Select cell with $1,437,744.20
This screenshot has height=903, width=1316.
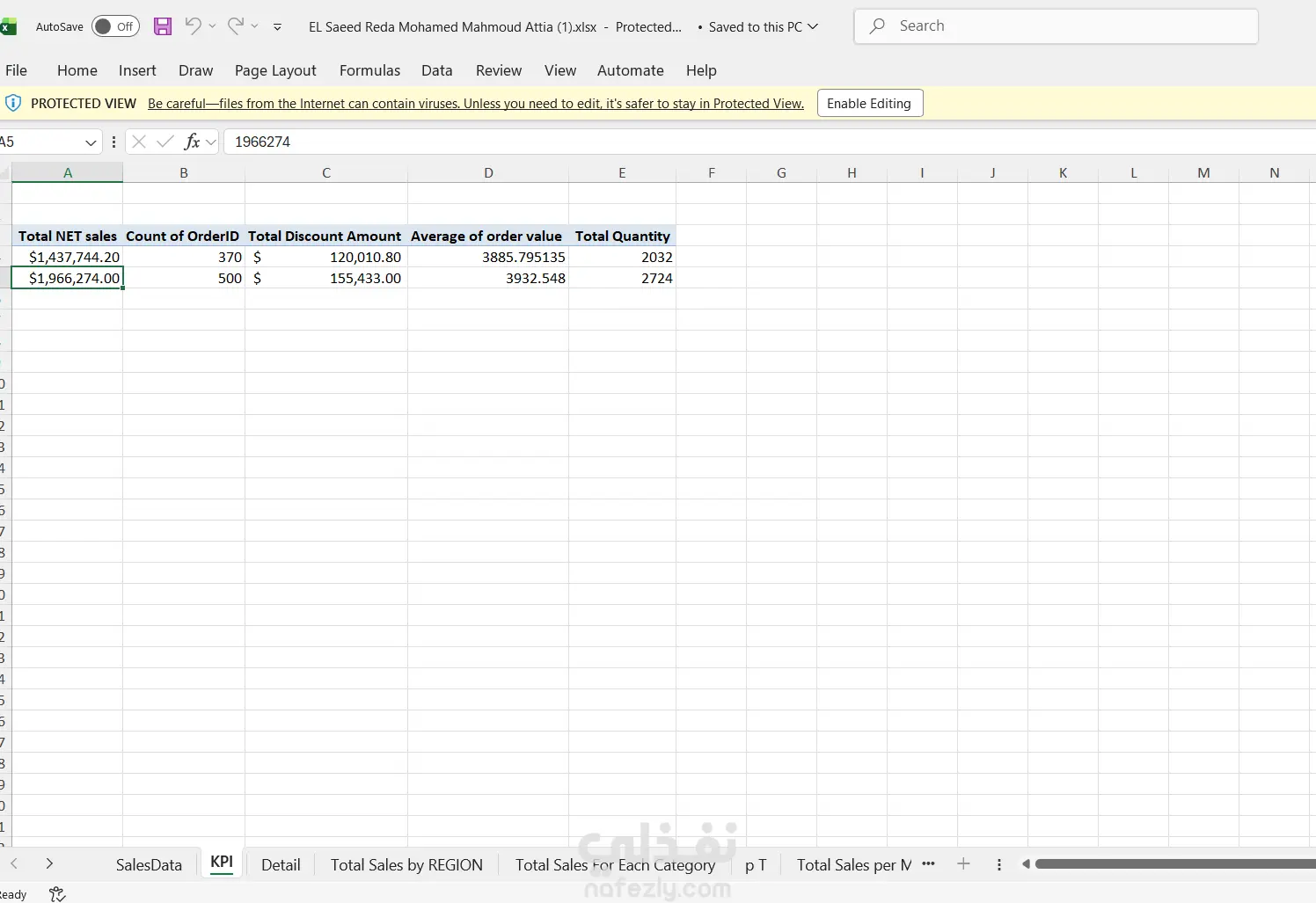coord(68,257)
